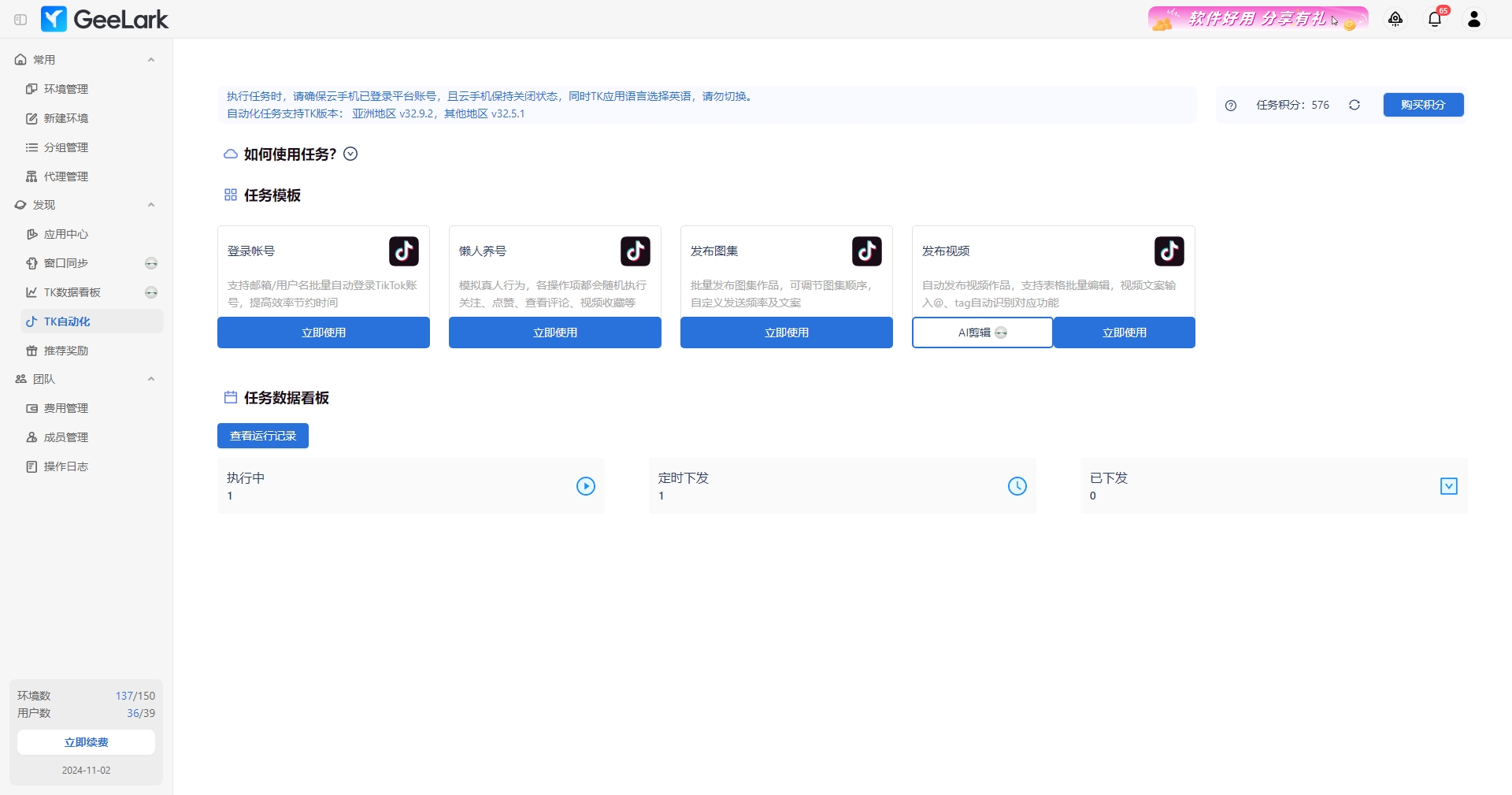Screen dimensions: 1512x795
Task: Click the 任务模板 grid icon
Action: tap(231, 195)
